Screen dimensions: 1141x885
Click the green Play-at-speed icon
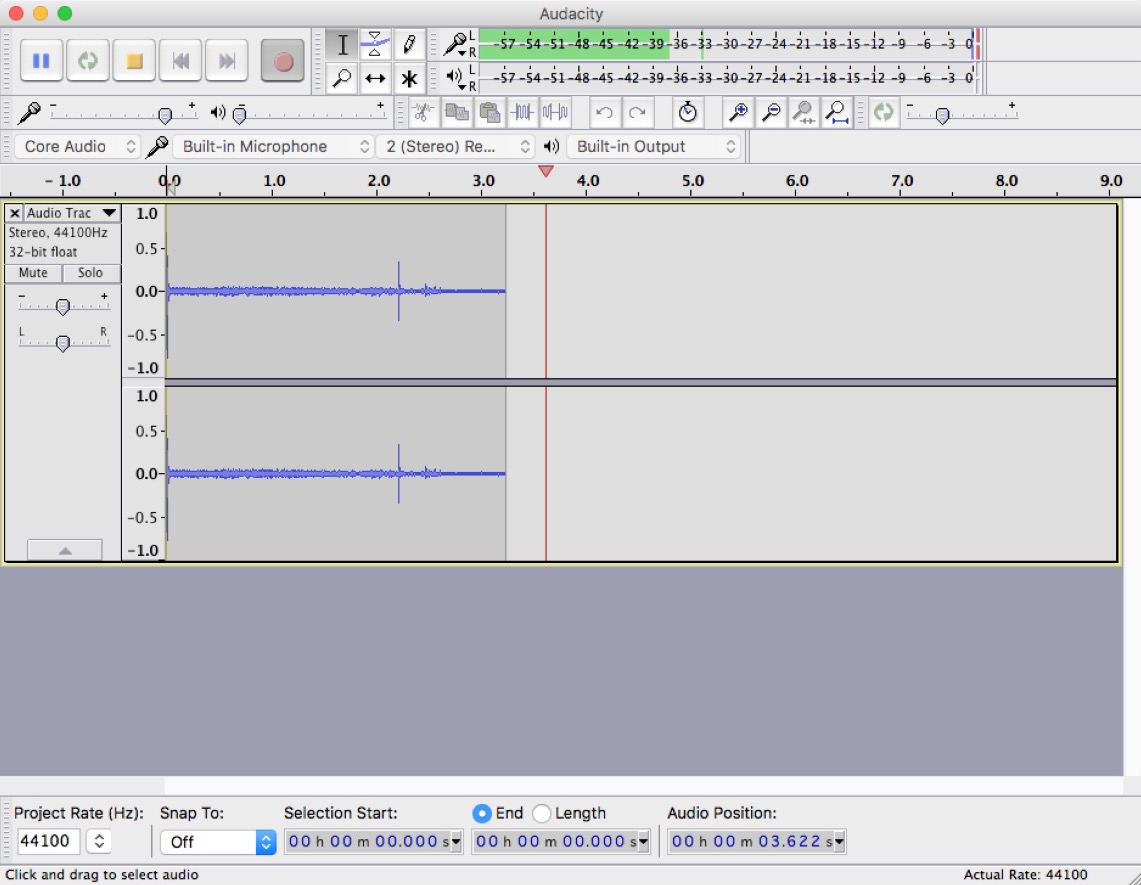coord(883,113)
